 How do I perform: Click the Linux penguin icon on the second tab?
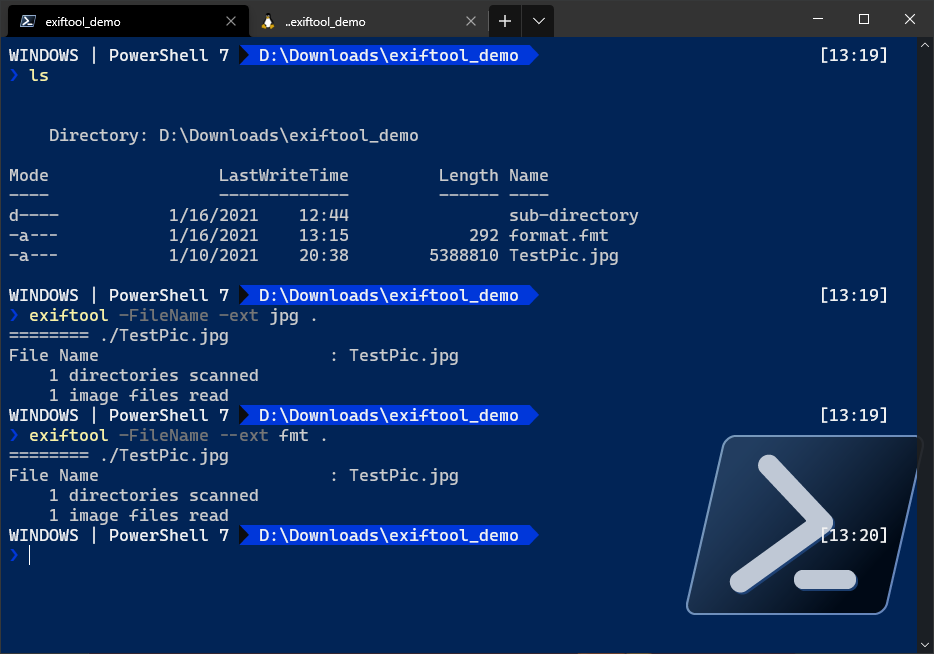(268, 21)
